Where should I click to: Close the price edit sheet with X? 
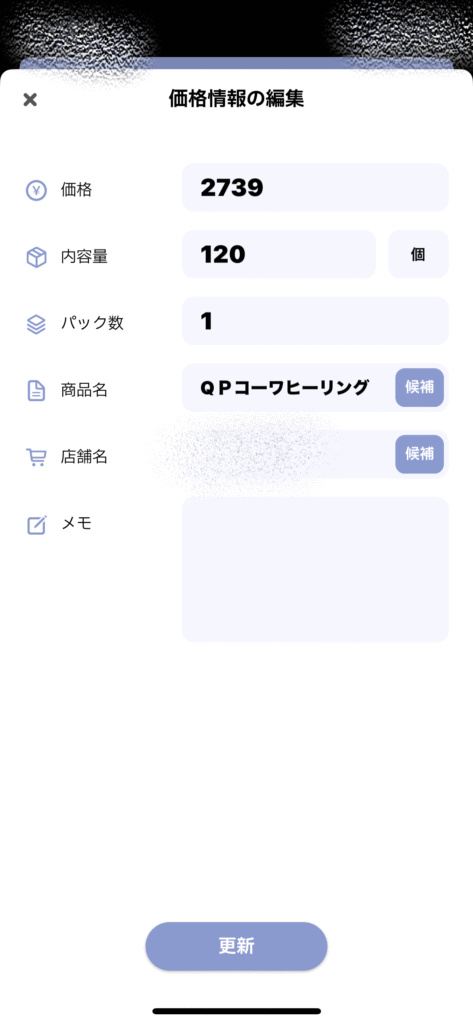click(30, 99)
